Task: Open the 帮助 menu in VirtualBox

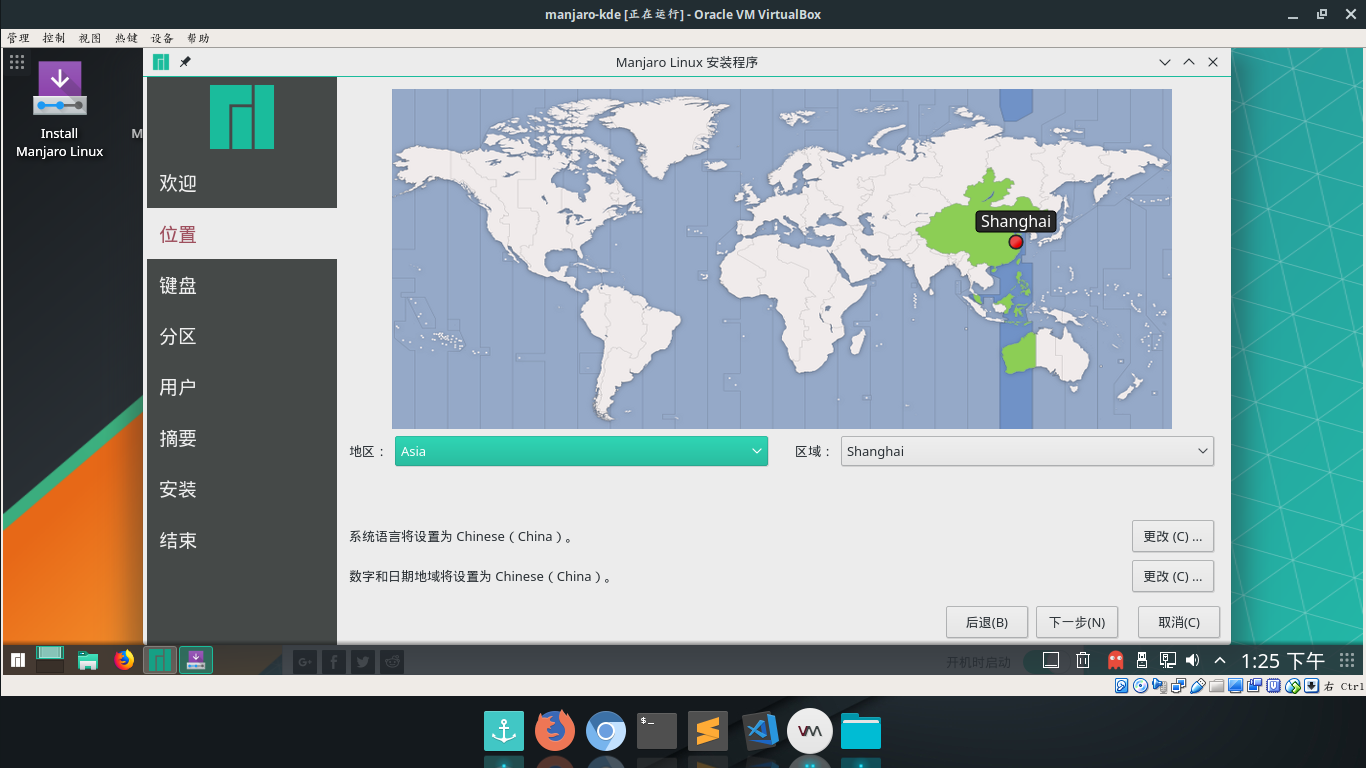Action: coord(198,38)
